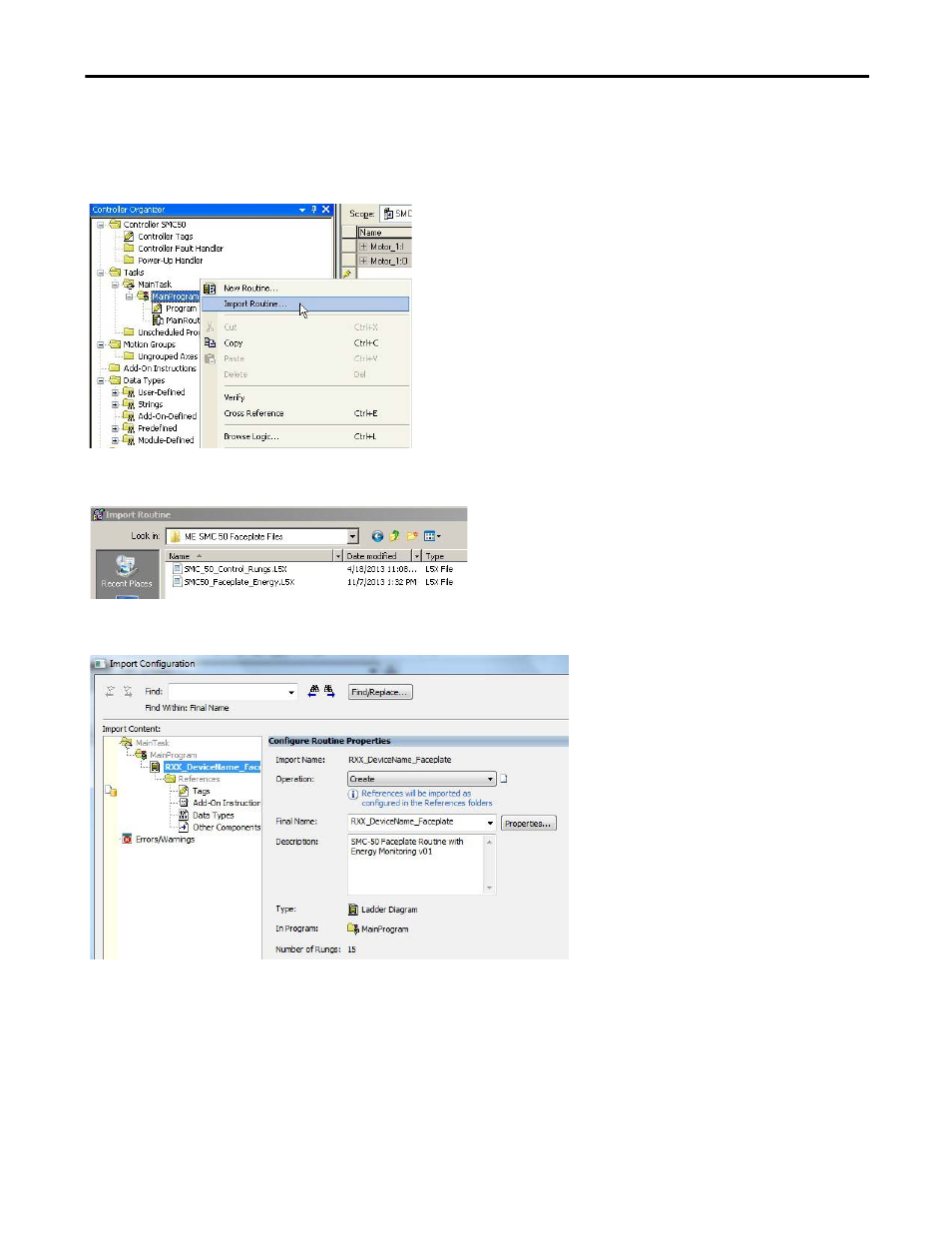Click the Controller Fault Handler folder icon
The height and width of the screenshot is (1233, 952).
[129, 249]
